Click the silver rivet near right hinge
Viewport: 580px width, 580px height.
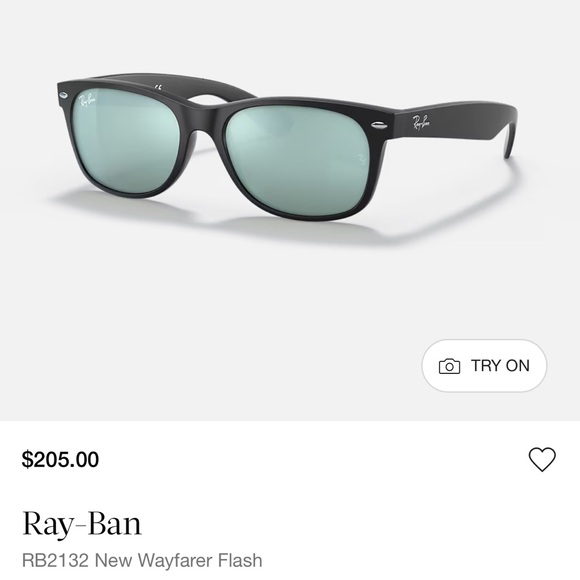tap(379, 125)
